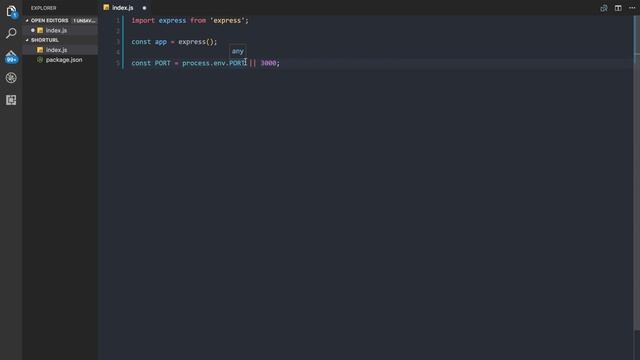The height and width of the screenshot is (360, 640).
Task: Click the 'express' string literal on line 1
Action: click(227, 20)
